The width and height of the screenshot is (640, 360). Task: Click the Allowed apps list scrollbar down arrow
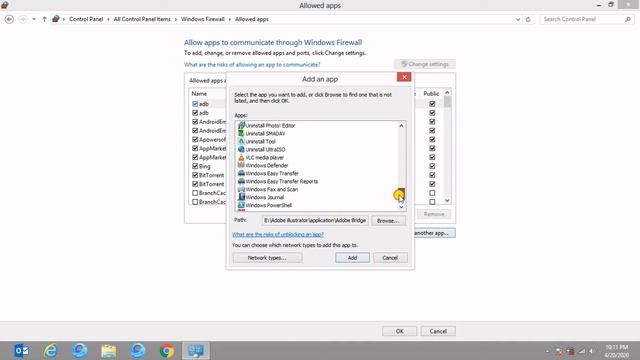point(447,200)
